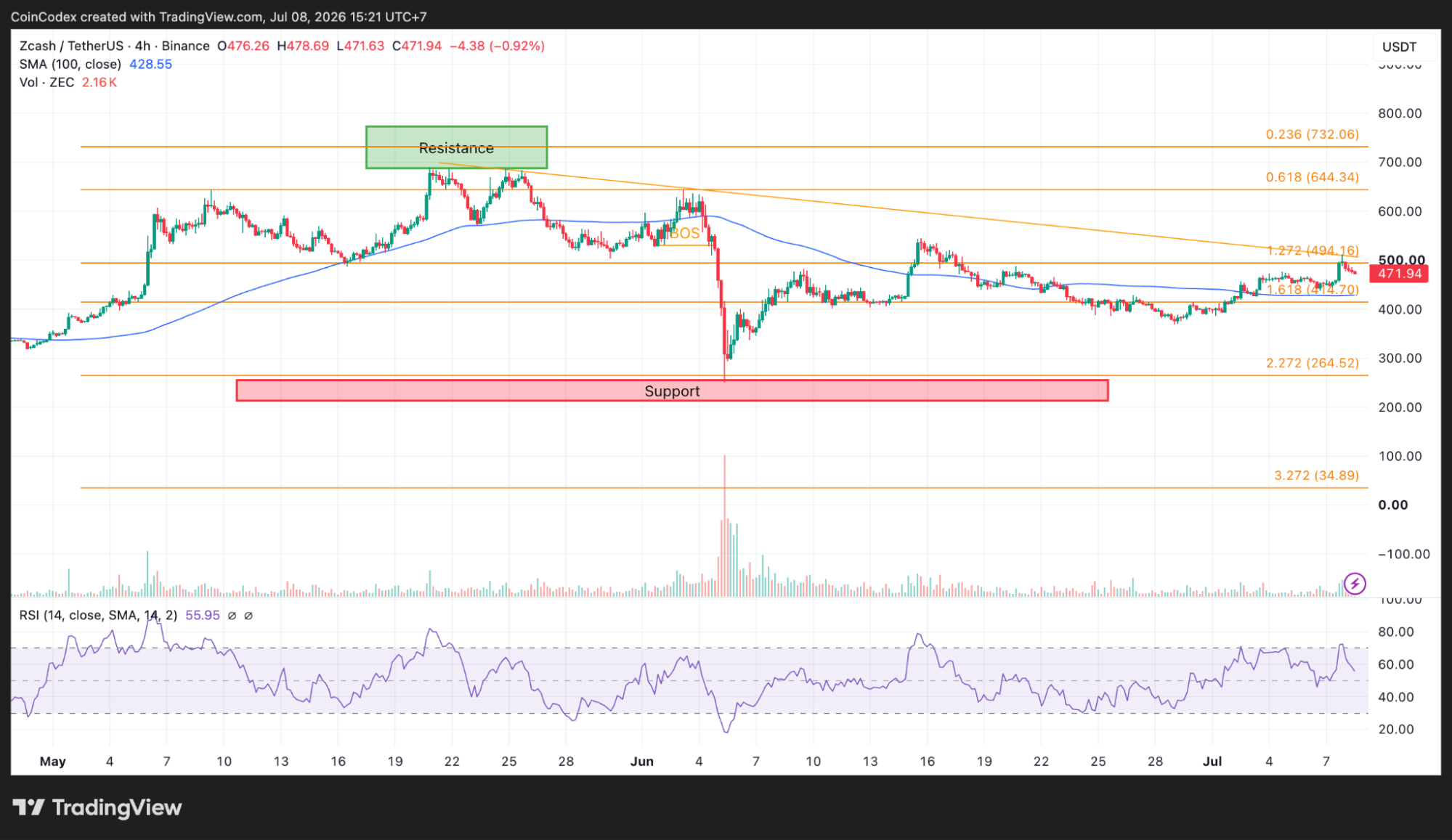Click the red 471.94 current price tag
Viewport: 1452px width, 840px height.
(x=1399, y=274)
